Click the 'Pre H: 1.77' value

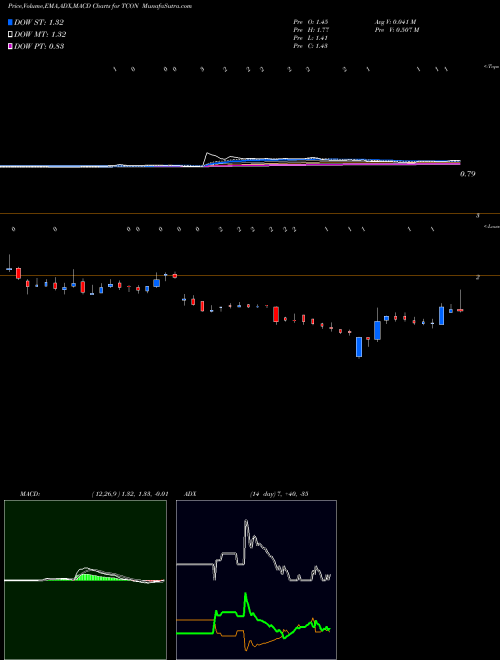(311, 30)
